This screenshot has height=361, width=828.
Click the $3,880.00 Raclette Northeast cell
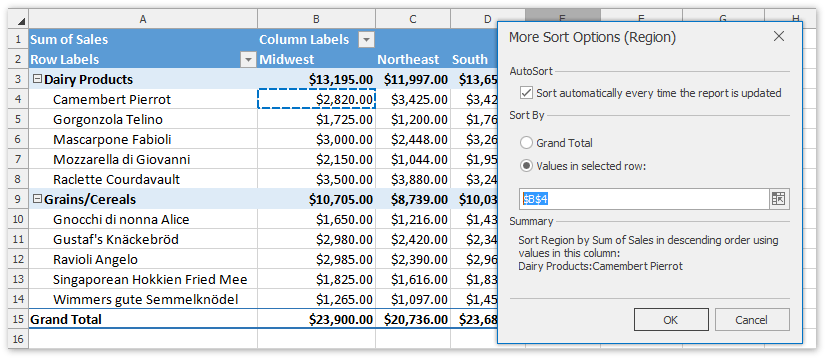click(413, 179)
